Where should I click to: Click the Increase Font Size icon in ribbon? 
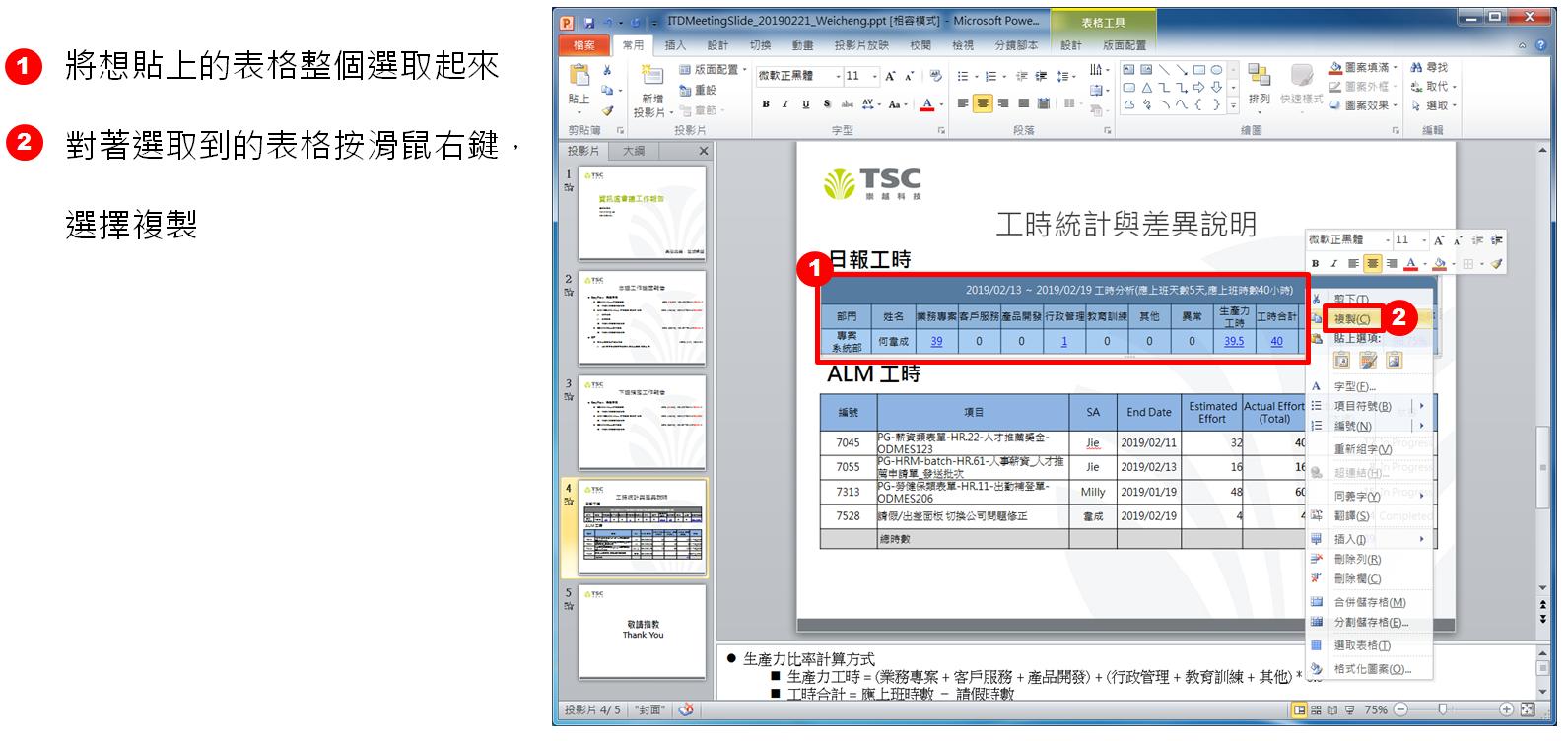(890, 76)
